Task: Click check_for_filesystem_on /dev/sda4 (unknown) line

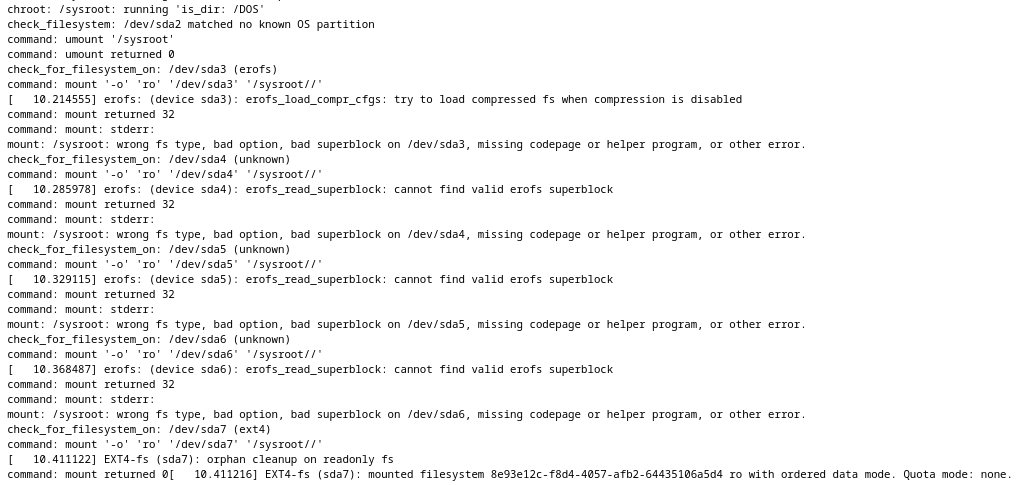Action: [x=148, y=159]
